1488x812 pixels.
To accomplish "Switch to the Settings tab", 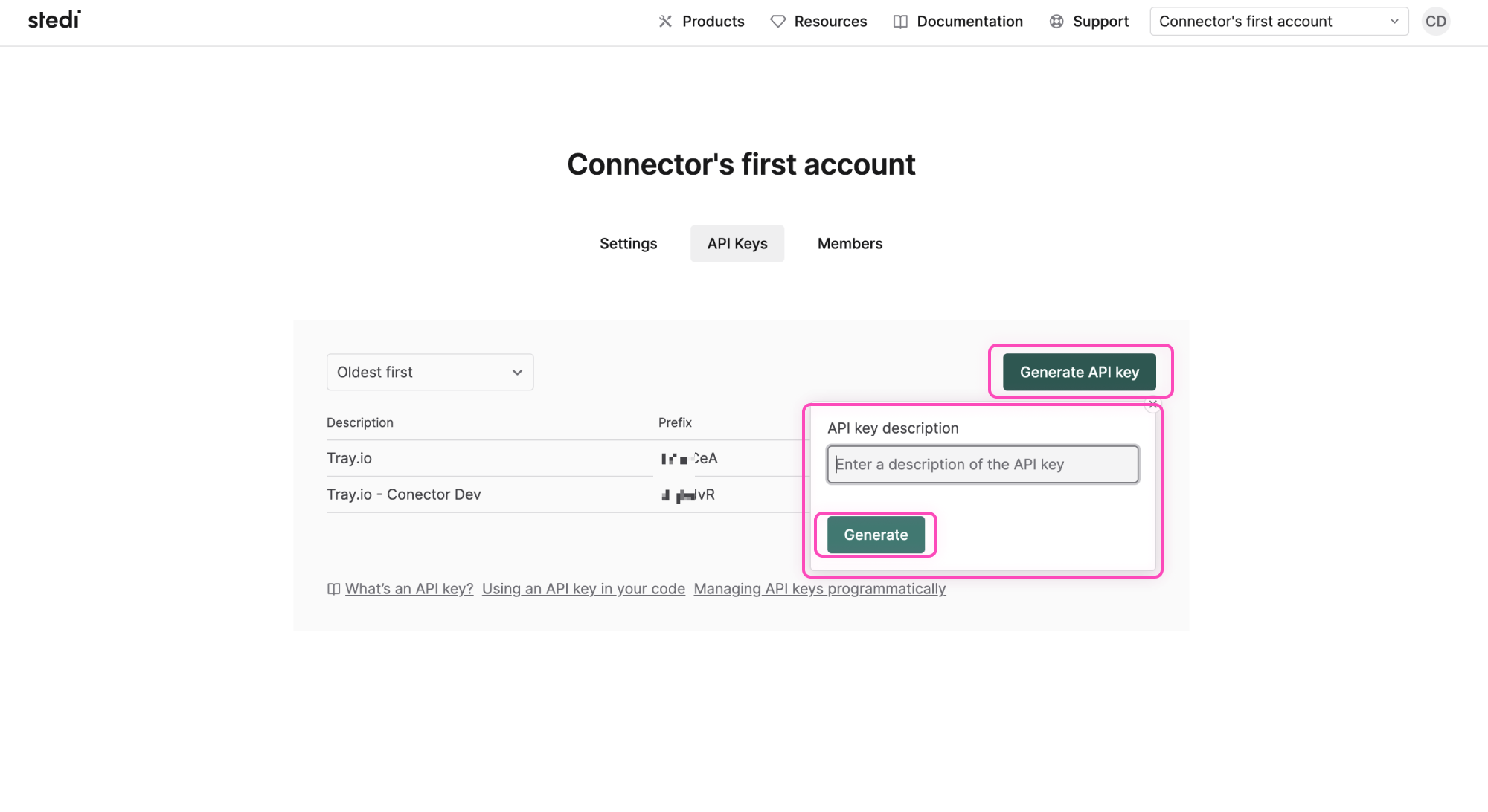I will point(628,244).
